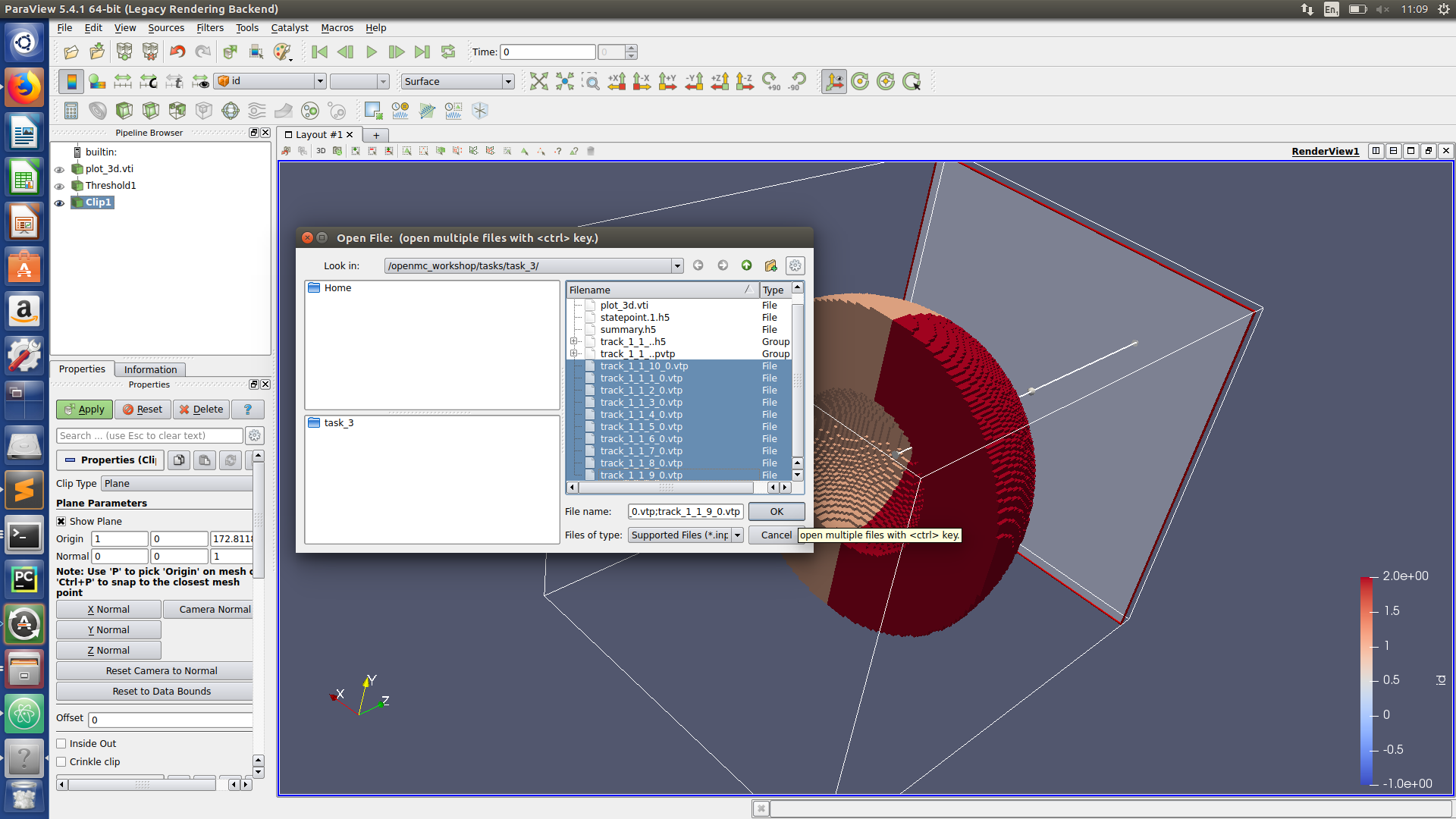Open the Filters menu

pyautogui.click(x=210, y=27)
